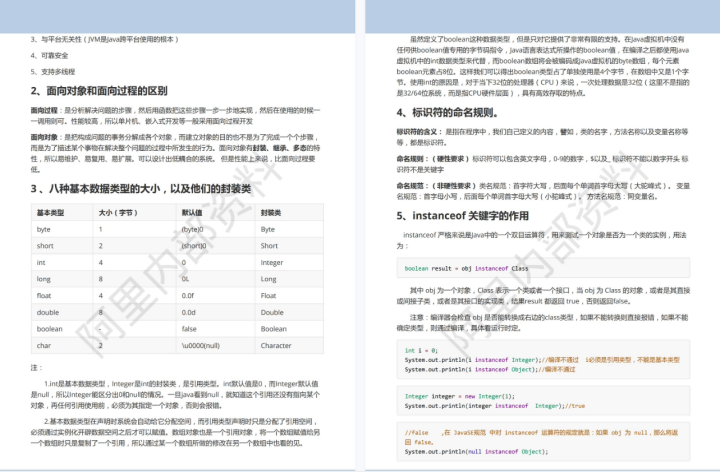Click wrapper class "Character" in the table

pyautogui.click(x=276, y=345)
